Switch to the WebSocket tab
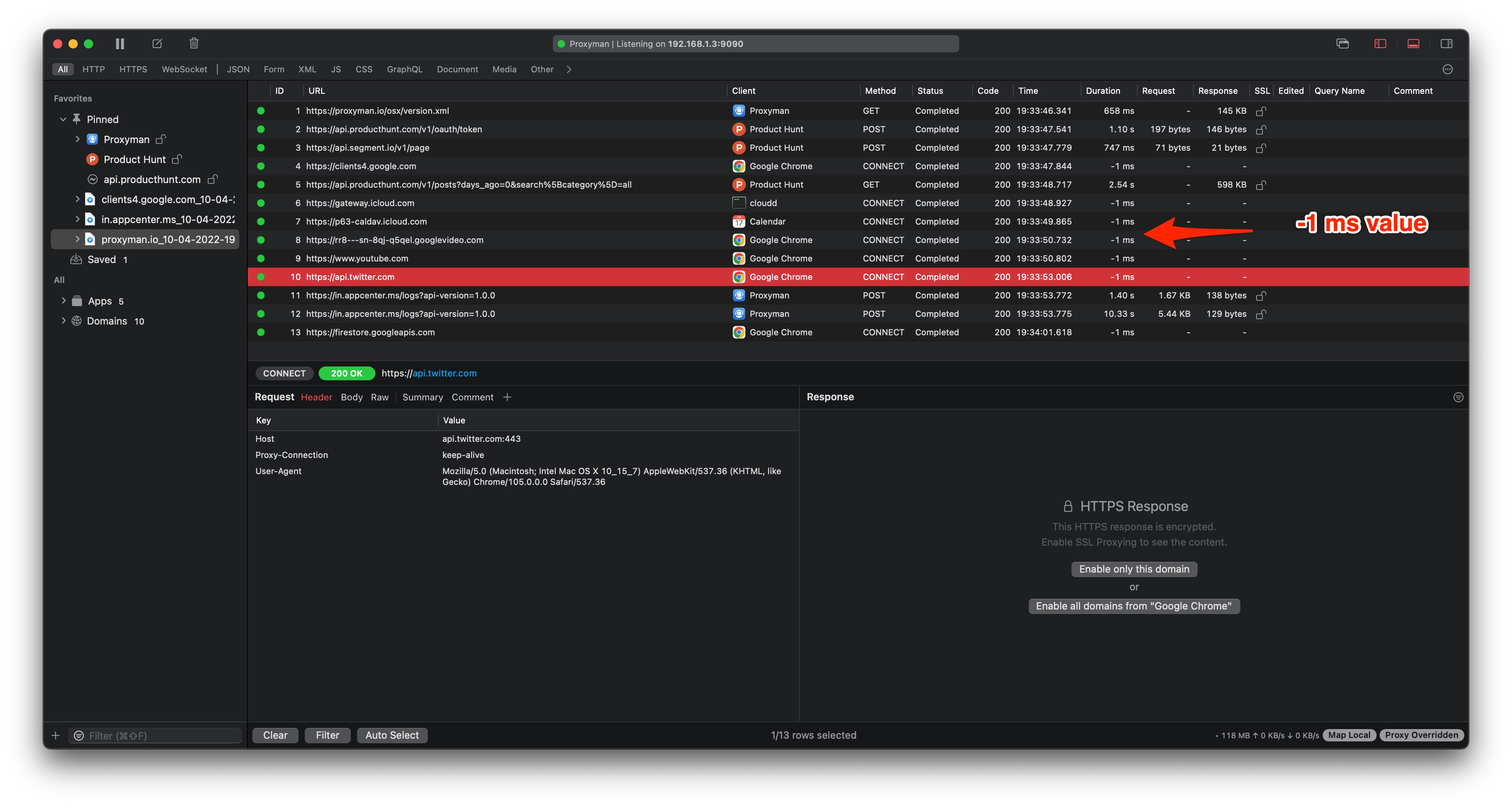This screenshot has width=1512, height=806. (x=184, y=68)
